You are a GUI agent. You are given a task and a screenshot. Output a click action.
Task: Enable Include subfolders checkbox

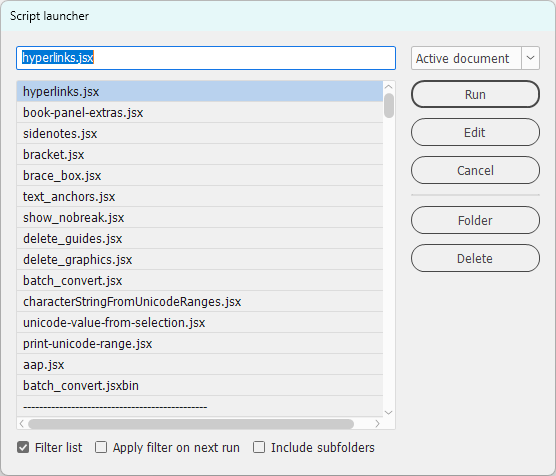[259, 447]
